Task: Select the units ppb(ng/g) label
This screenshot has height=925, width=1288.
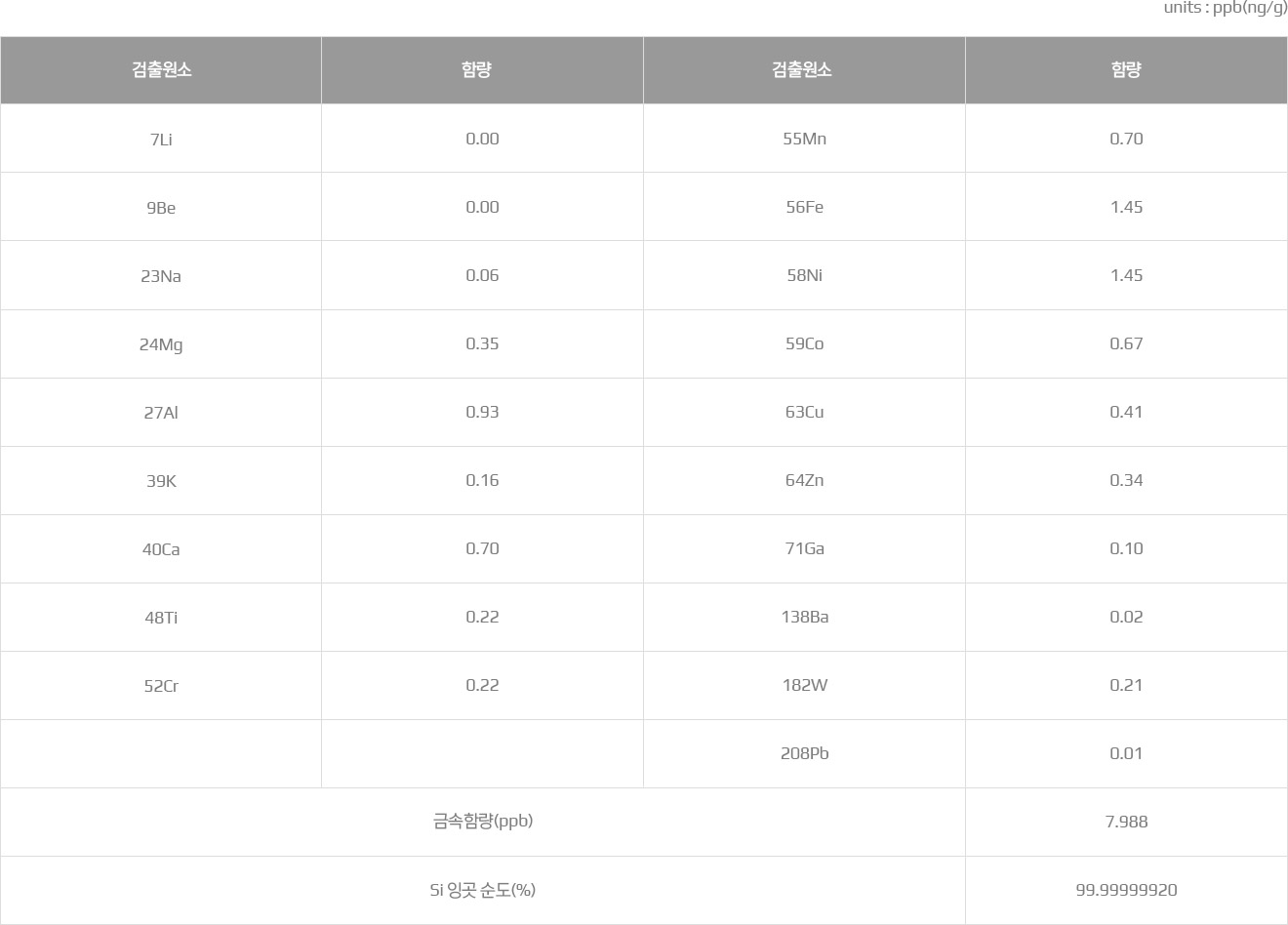Action: tap(1226, 8)
